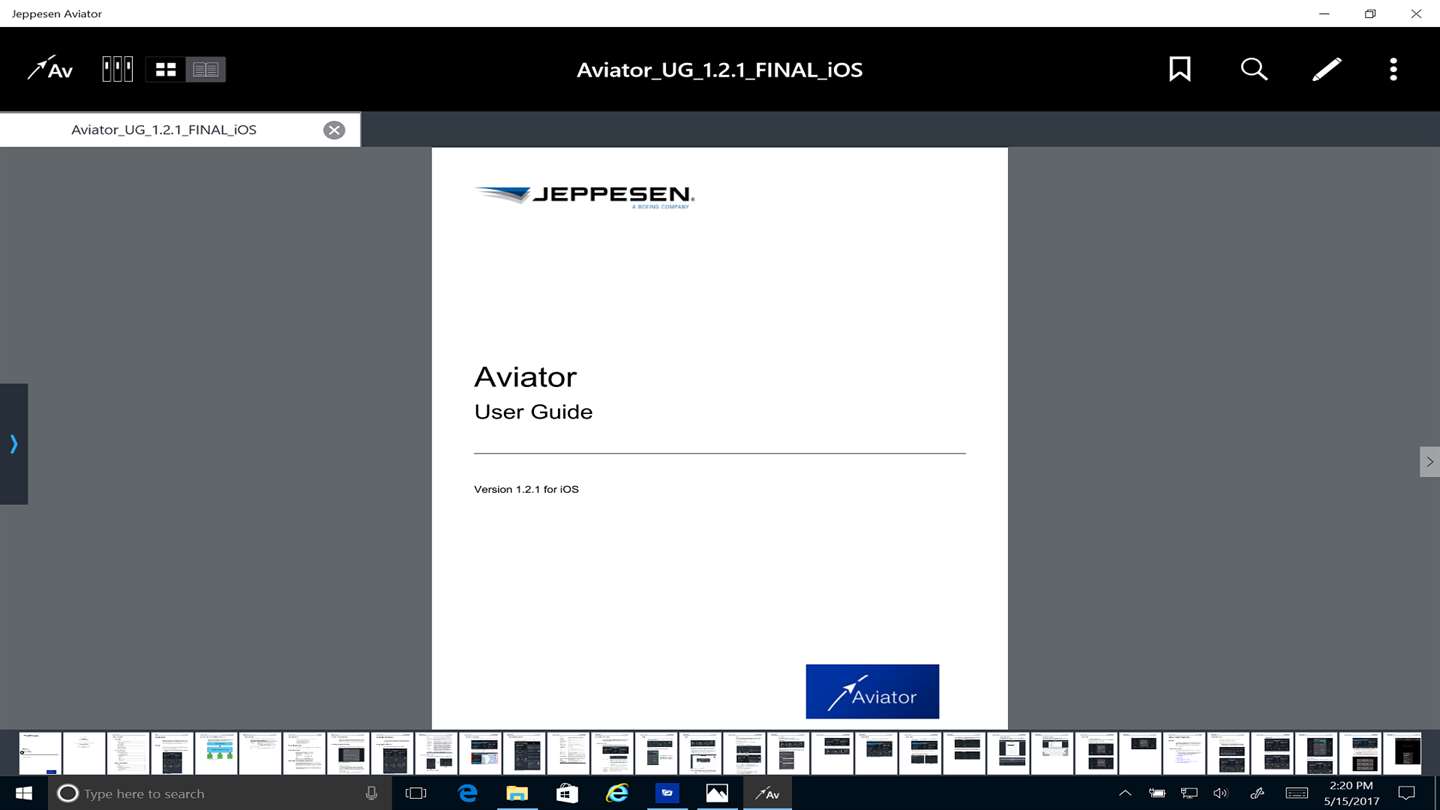The height and width of the screenshot is (810, 1440).
Task: Show hidden system tray icons
Action: point(1125,793)
